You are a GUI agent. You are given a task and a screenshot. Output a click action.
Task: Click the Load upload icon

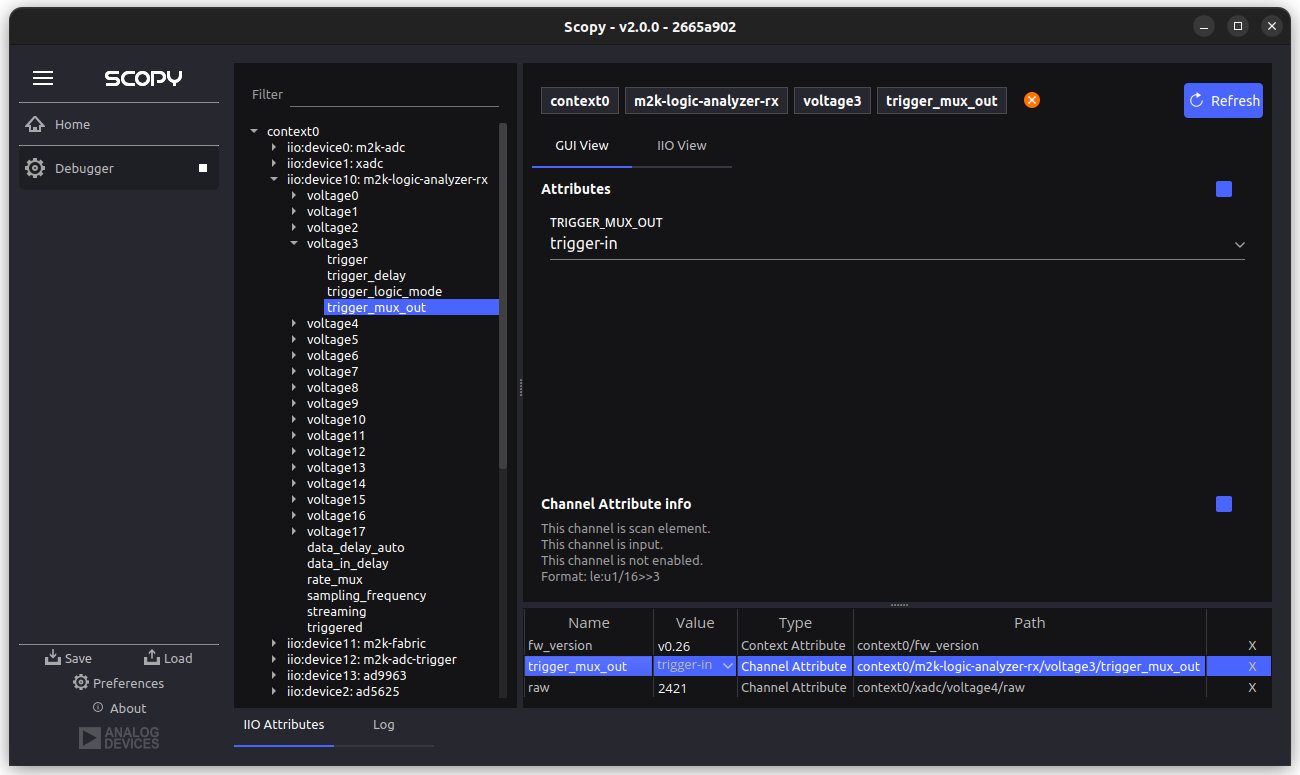coord(152,657)
